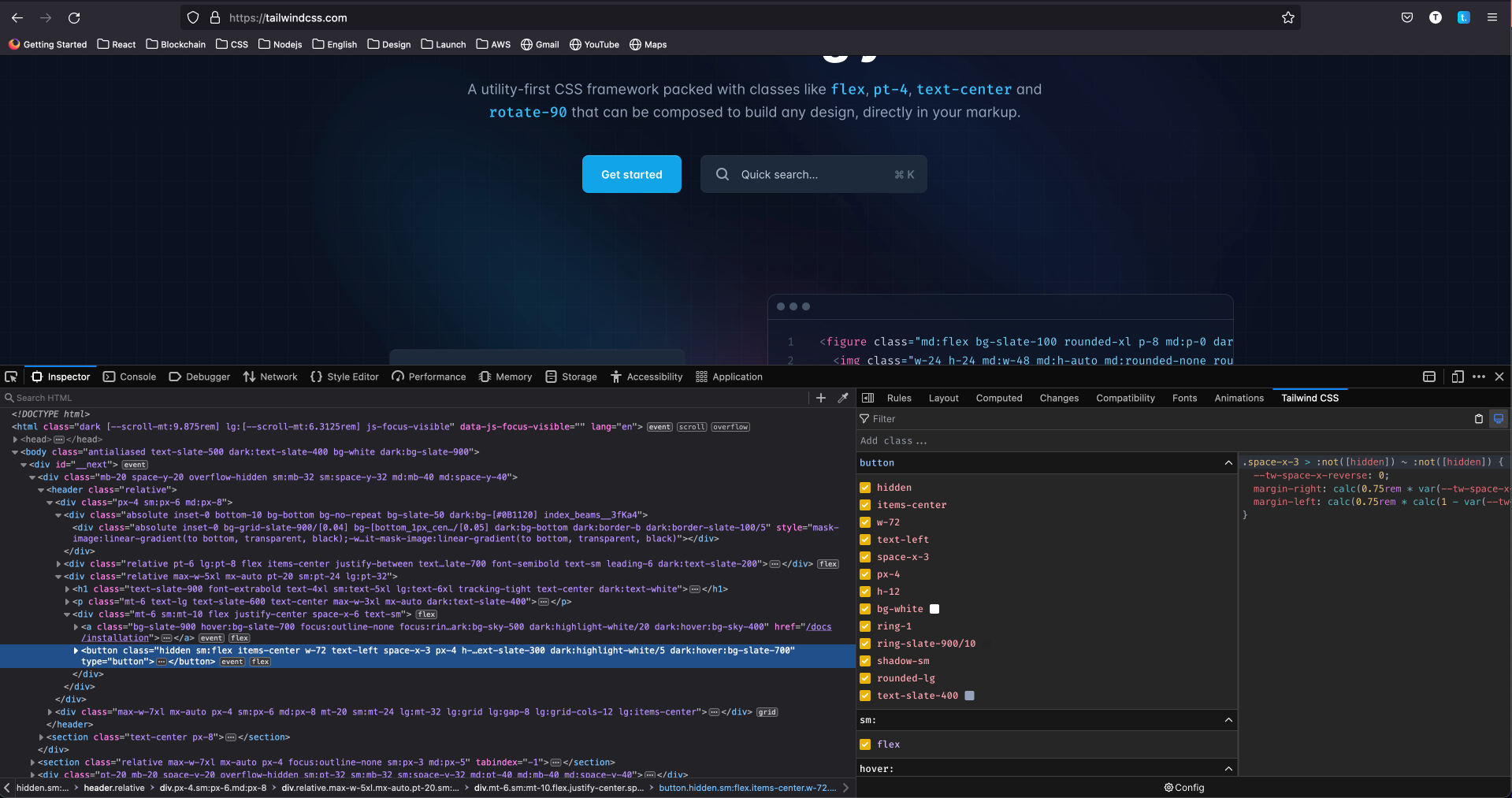Click the YouTube bookmark globe icon
The image size is (1512, 798).
(575, 45)
